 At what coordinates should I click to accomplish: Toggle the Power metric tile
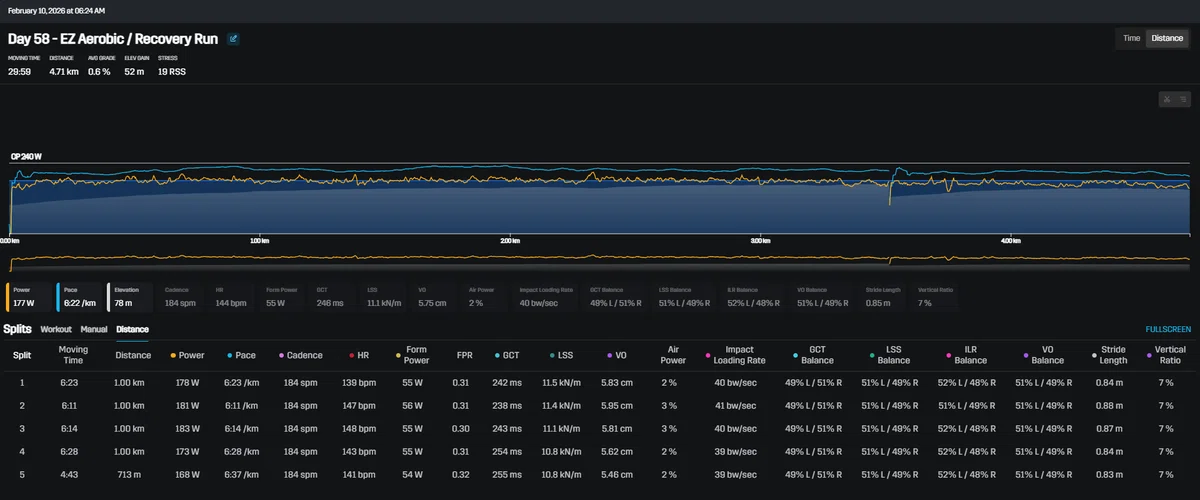coord(28,297)
